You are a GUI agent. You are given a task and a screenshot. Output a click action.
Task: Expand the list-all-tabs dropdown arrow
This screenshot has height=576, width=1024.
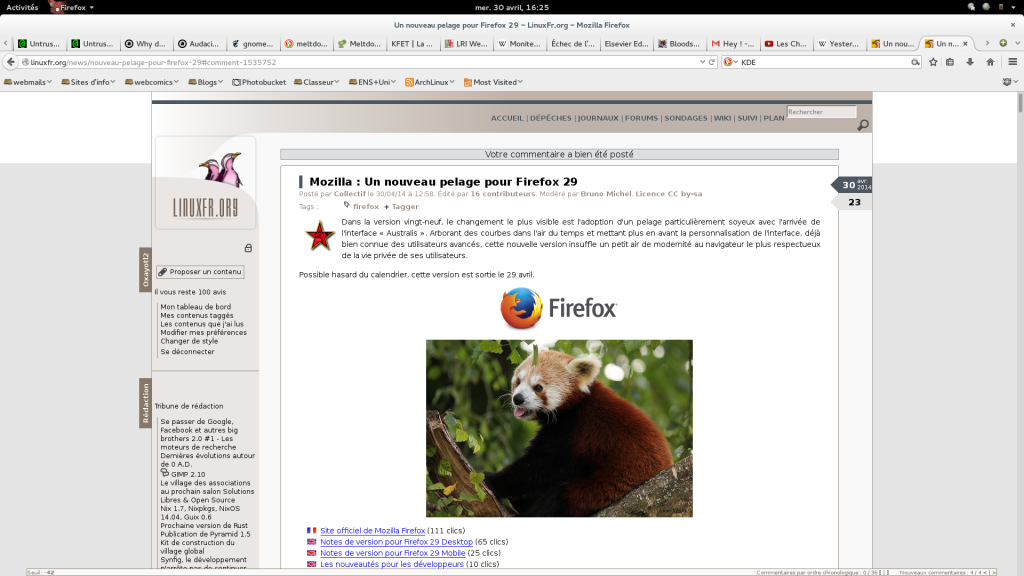(1016, 44)
